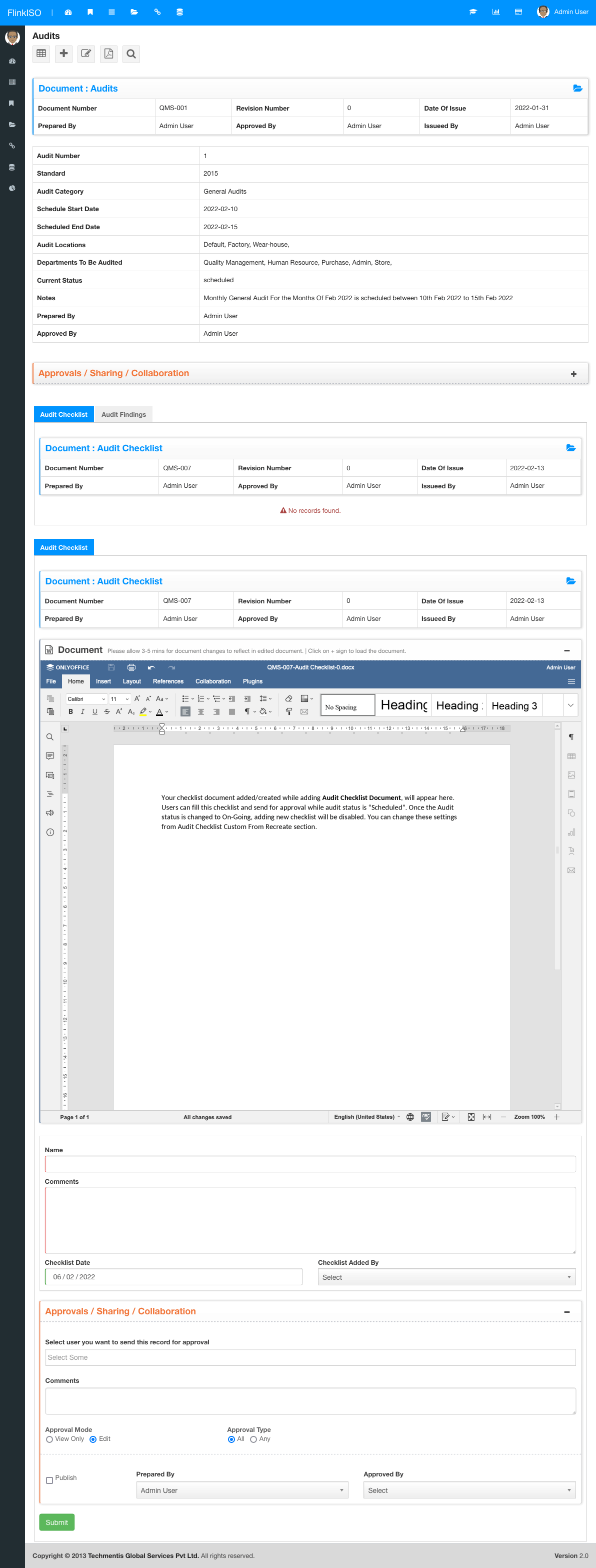Open the Layout tab in ONLYOFFICE
The height and width of the screenshot is (1568, 596).
pos(131,681)
